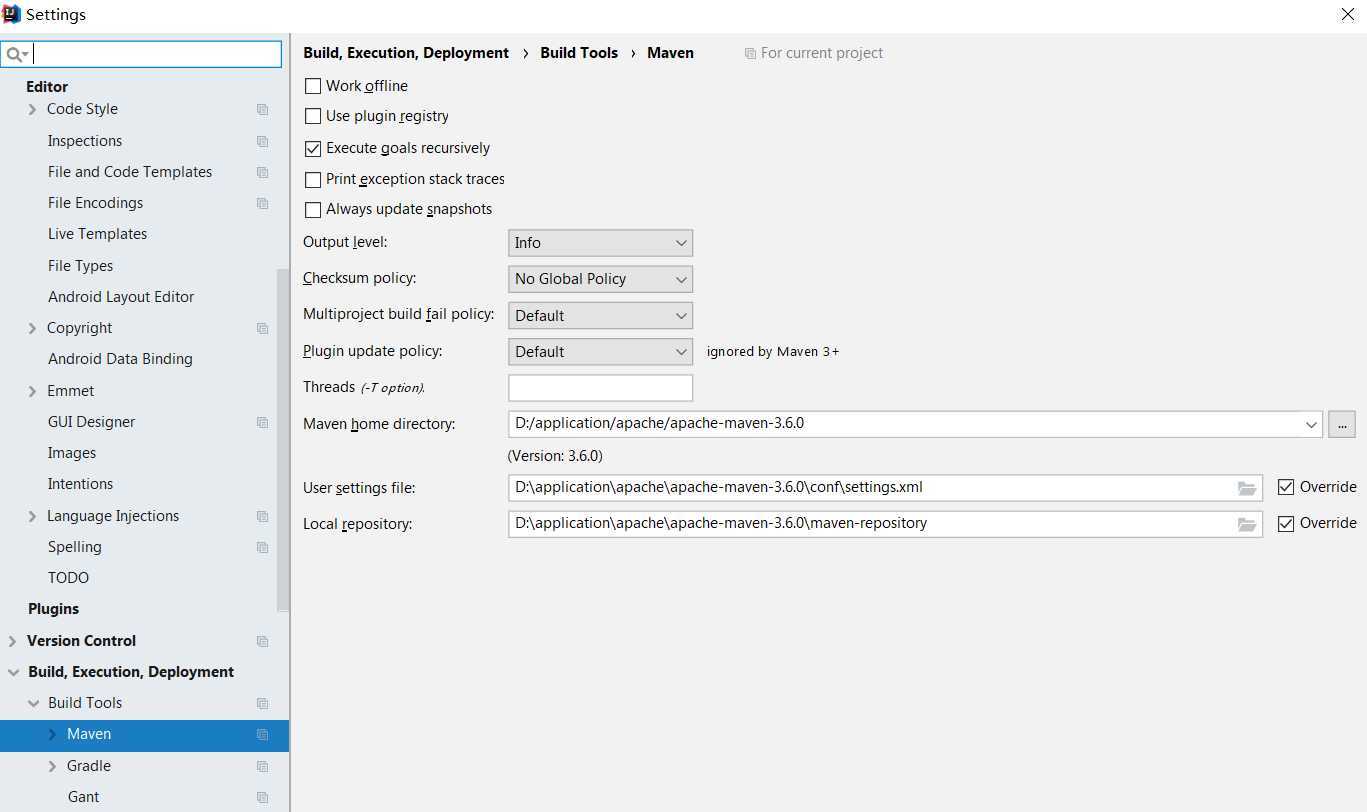
Task: Click the IntelliJ logo in title bar
Action: coord(12,14)
